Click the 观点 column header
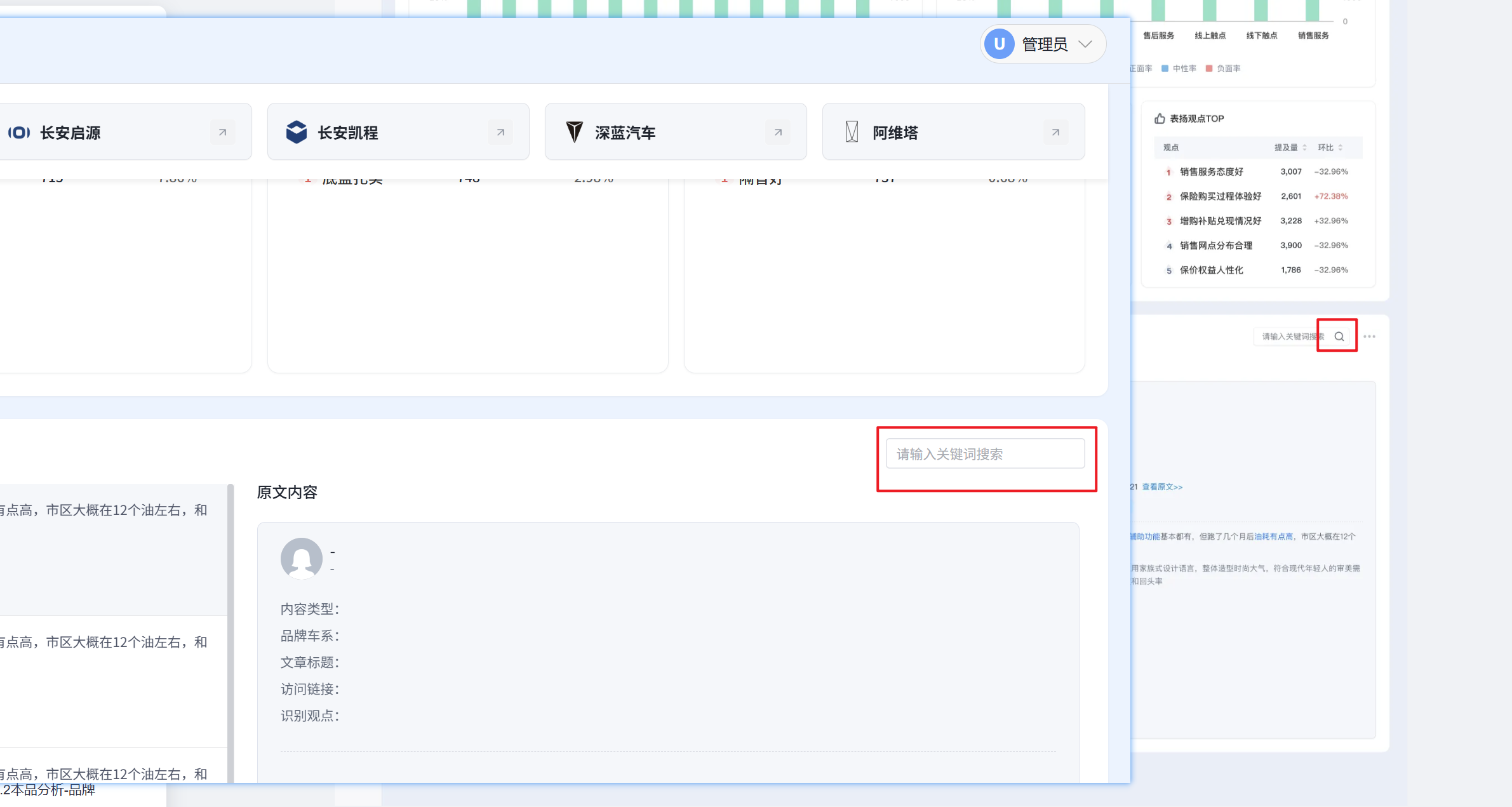1512x807 pixels. [1171, 147]
